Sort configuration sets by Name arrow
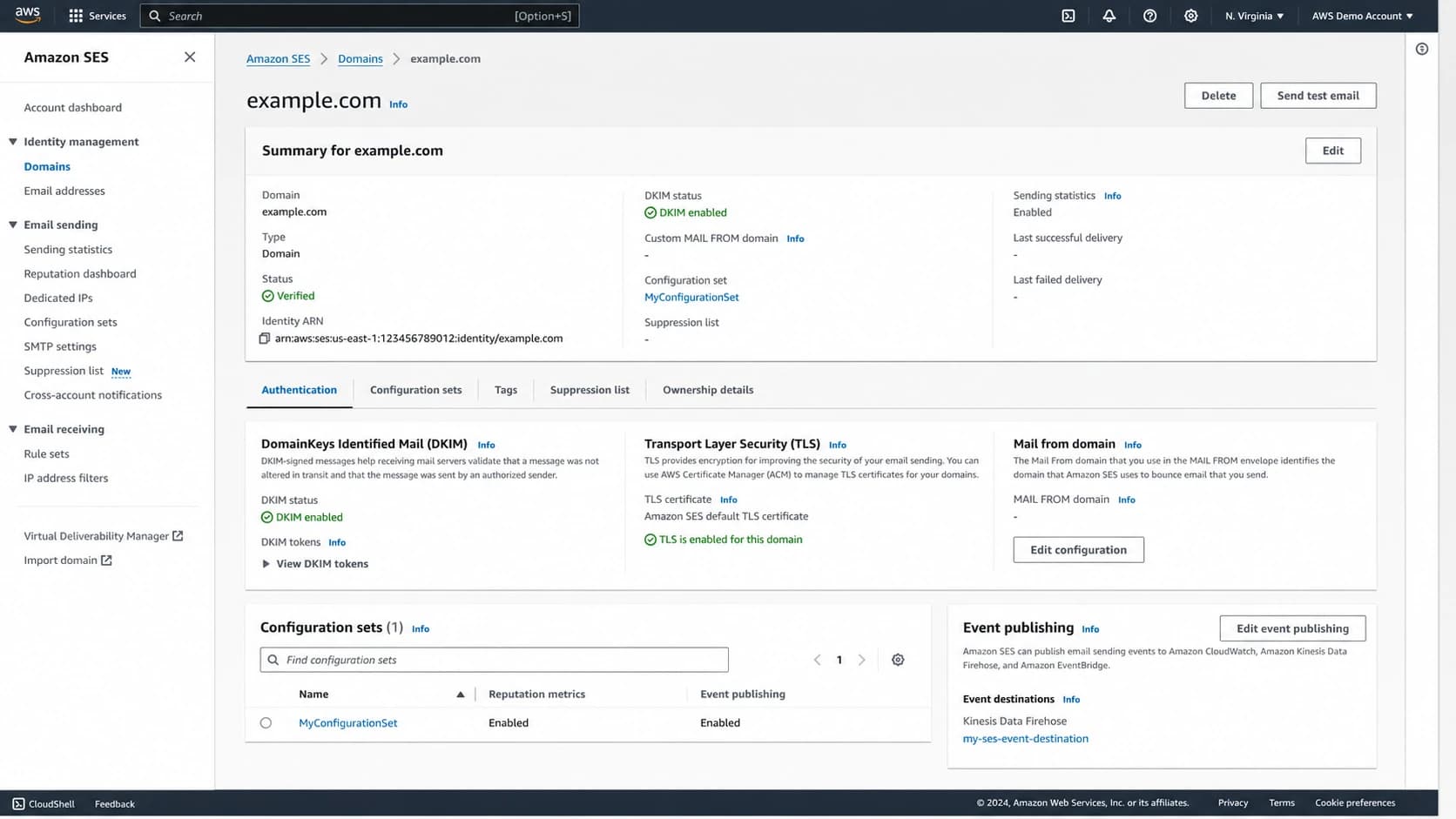 pos(461,695)
